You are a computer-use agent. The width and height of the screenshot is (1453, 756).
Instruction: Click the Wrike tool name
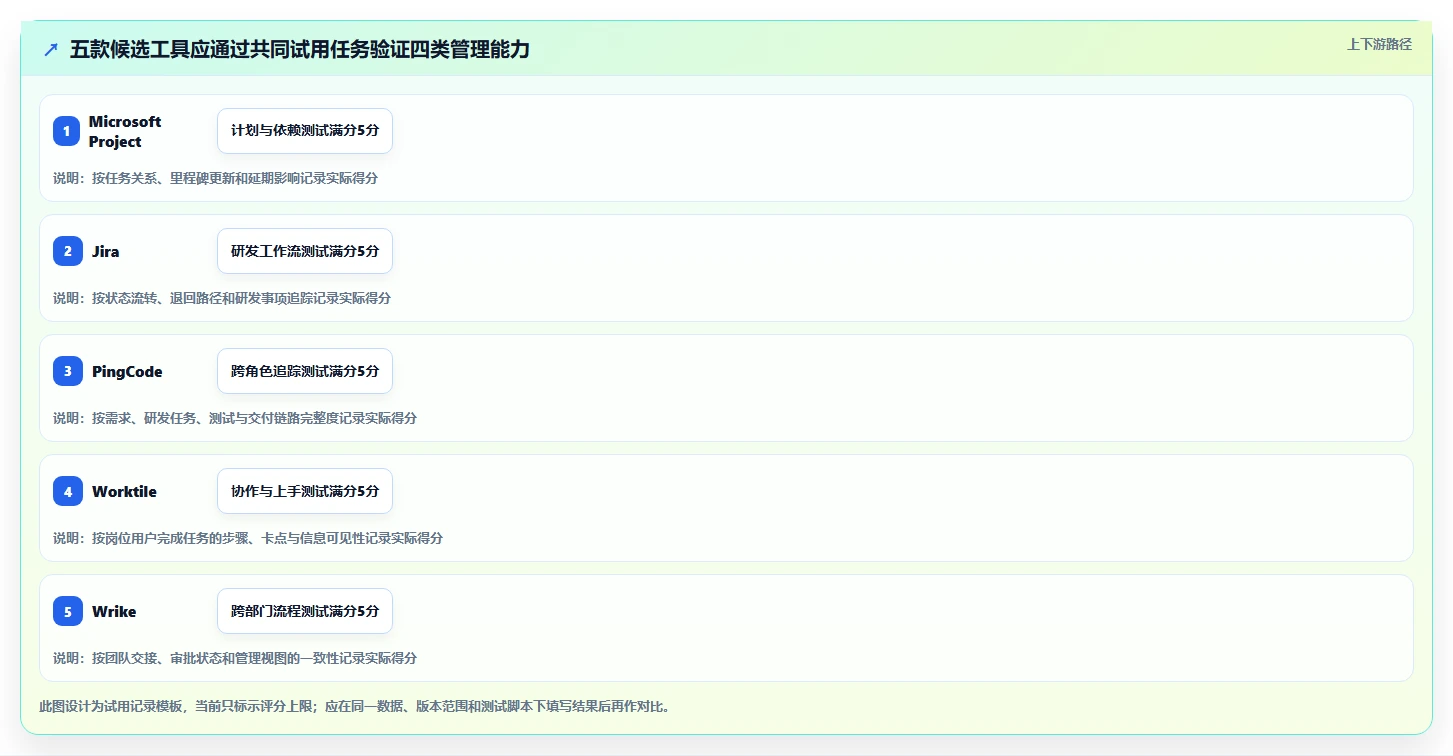(114, 611)
